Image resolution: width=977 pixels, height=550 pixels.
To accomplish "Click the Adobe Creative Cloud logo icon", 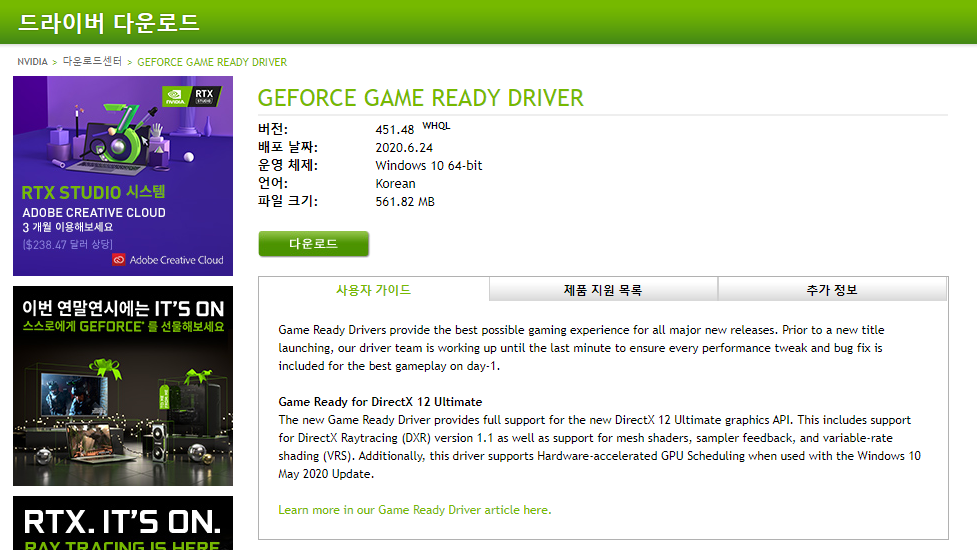I will tap(118, 260).
